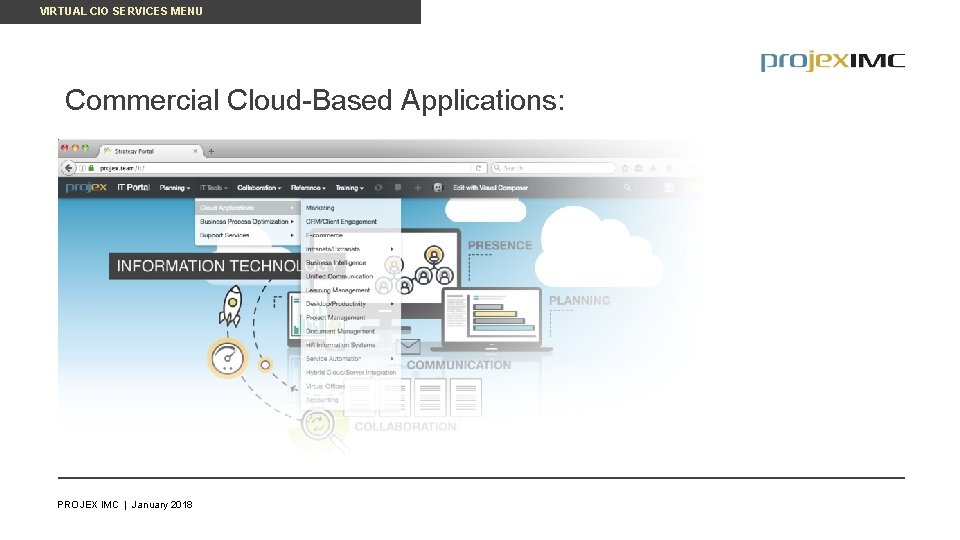The width and height of the screenshot is (960, 540).
Task: Click the browser Search box
Action: pyautogui.click(x=554, y=168)
